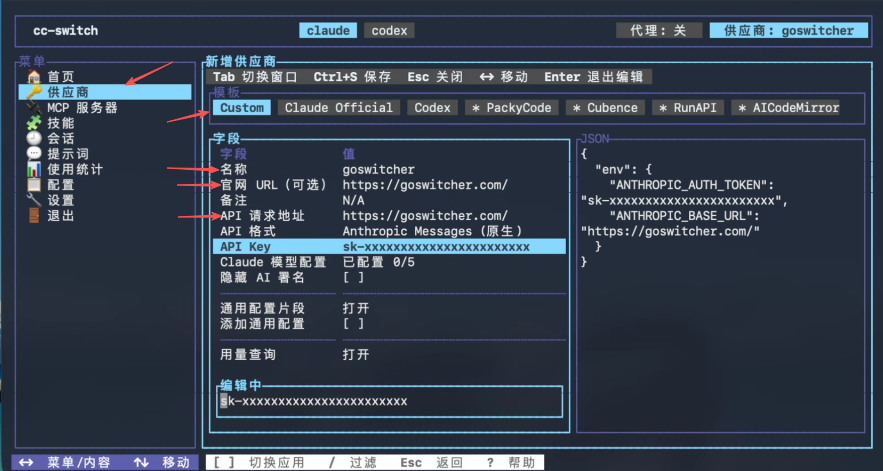Viewport: 883px width, 471px height.
Task: Click the Esc 返回 footer hint
Action: click(431, 463)
